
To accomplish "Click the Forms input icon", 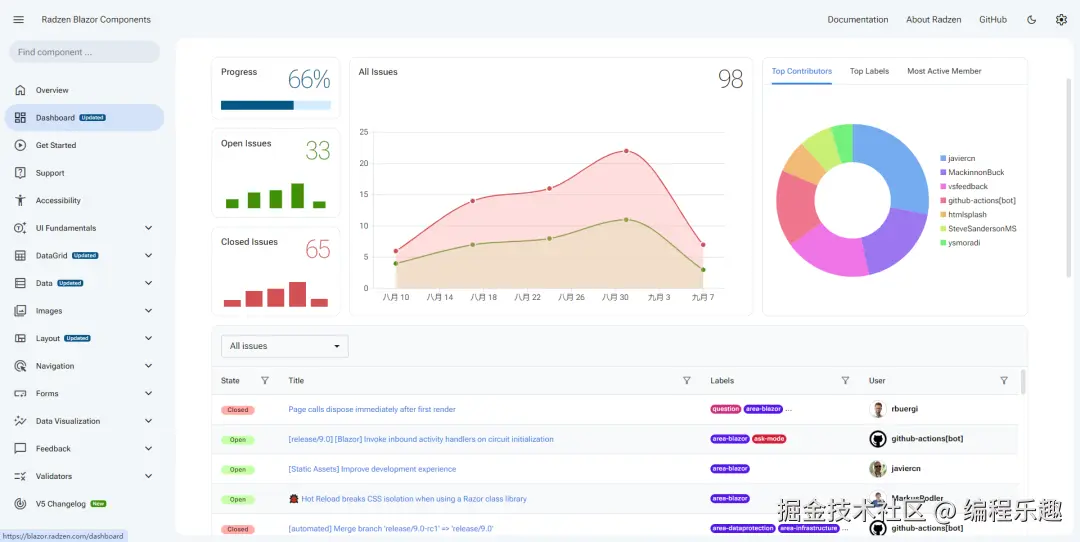I will 21,393.
